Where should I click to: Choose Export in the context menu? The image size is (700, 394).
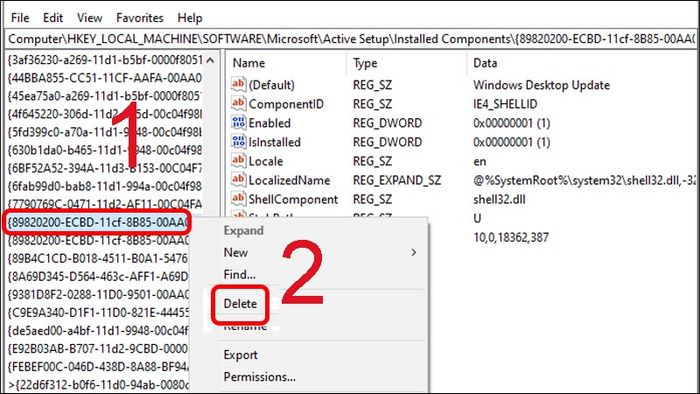(241, 355)
